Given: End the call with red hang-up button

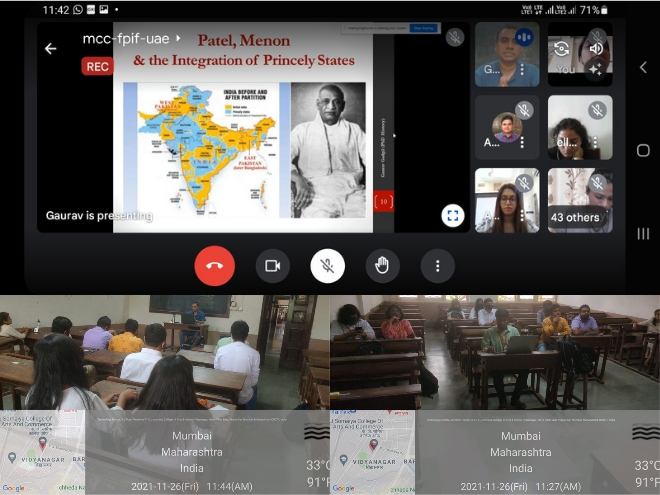Looking at the screenshot, I should [214, 265].
